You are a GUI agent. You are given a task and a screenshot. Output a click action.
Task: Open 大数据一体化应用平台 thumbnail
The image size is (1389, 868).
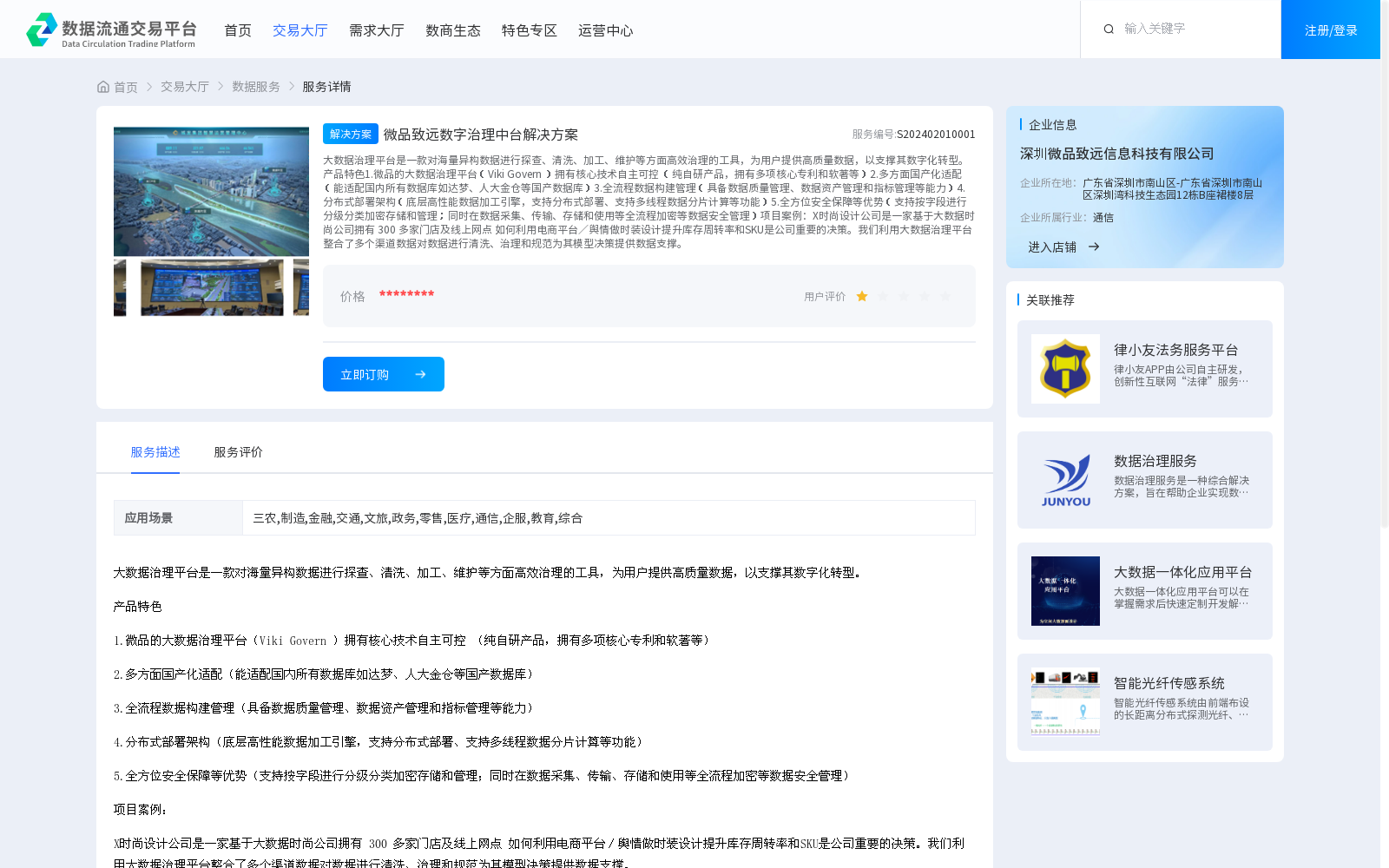[1065, 591]
